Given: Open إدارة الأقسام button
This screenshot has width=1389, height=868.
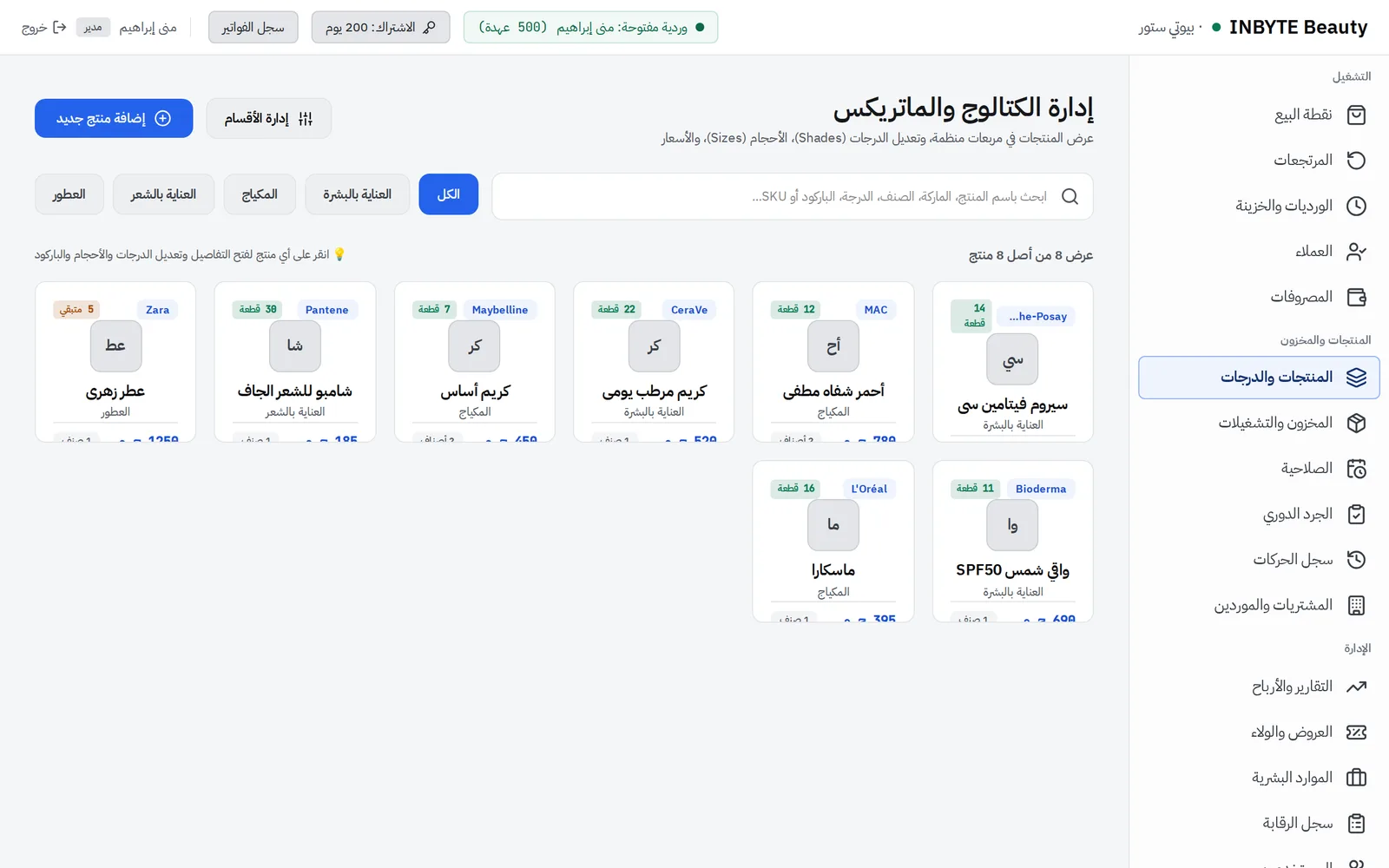Looking at the screenshot, I should pyautogui.click(x=268, y=118).
